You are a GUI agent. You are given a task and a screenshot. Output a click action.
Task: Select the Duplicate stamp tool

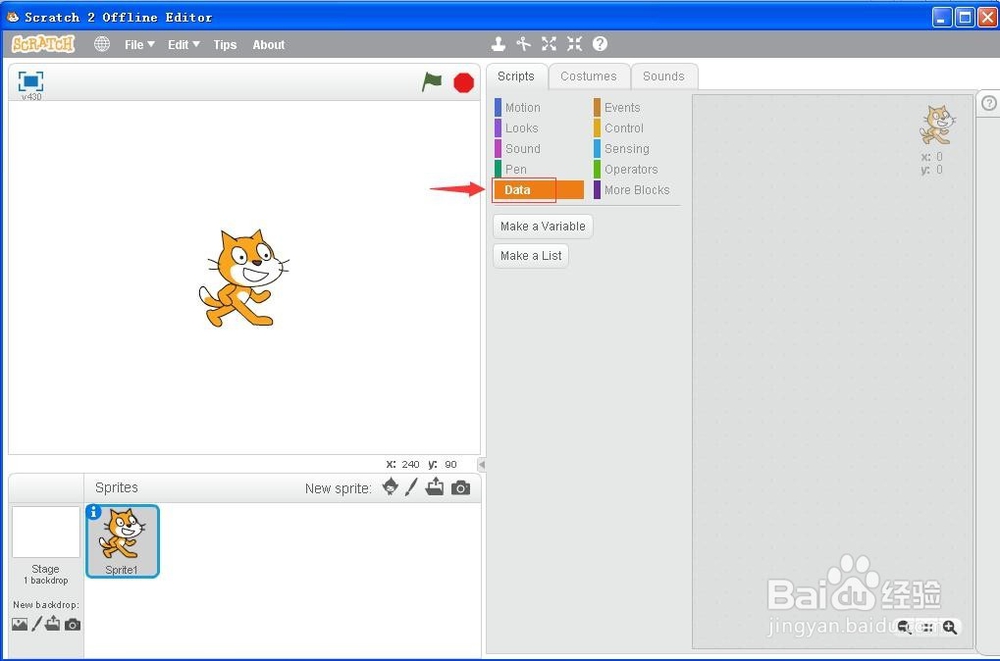[498, 44]
